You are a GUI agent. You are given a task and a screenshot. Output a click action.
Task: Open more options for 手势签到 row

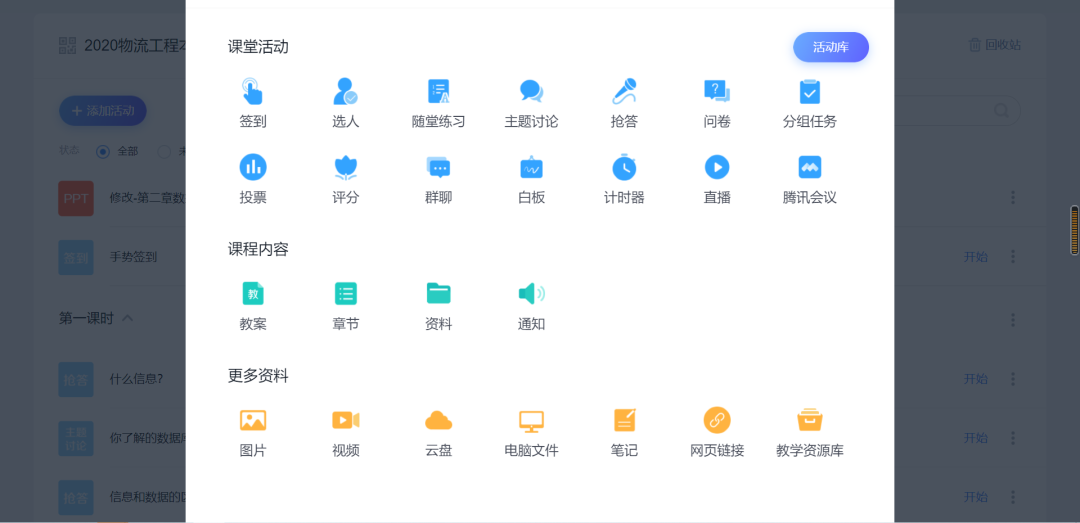1013,257
